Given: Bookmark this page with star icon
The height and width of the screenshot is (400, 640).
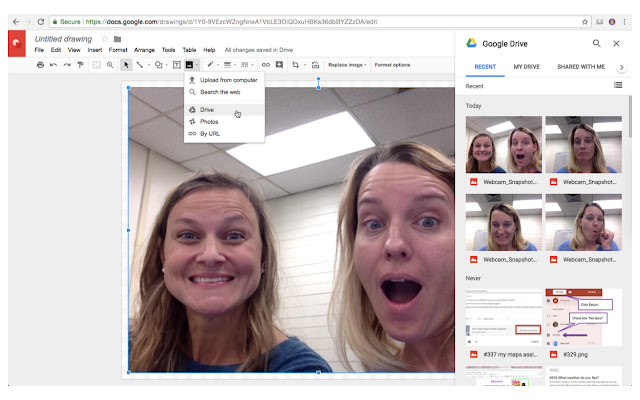Looking at the screenshot, I should (x=584, y=22).
